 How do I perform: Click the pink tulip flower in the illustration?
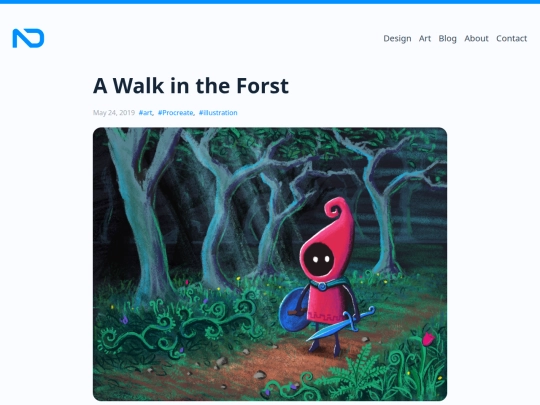coord(427,339)
